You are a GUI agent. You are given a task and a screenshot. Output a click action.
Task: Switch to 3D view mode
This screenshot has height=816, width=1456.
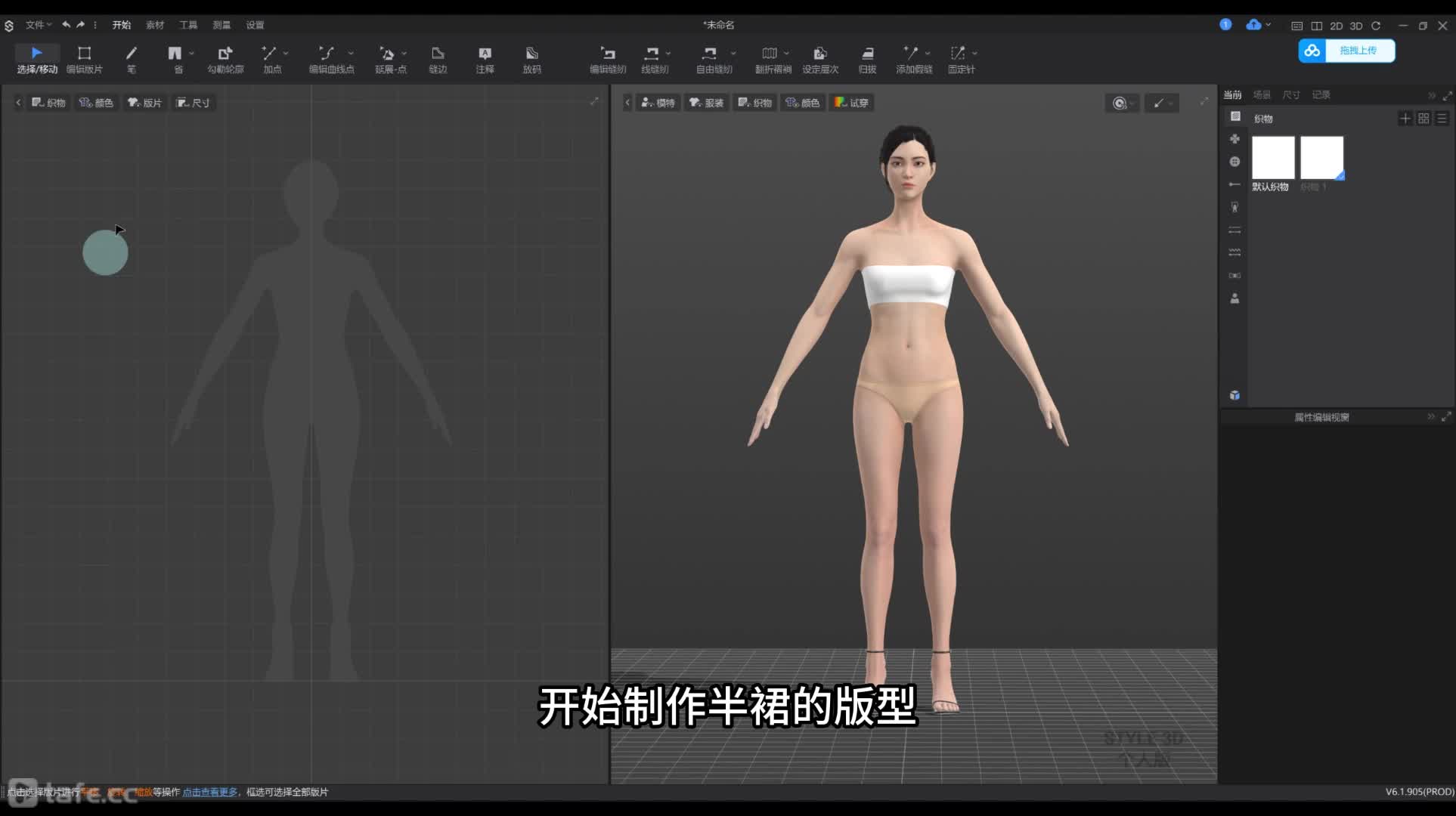(x=1356, y=26)
